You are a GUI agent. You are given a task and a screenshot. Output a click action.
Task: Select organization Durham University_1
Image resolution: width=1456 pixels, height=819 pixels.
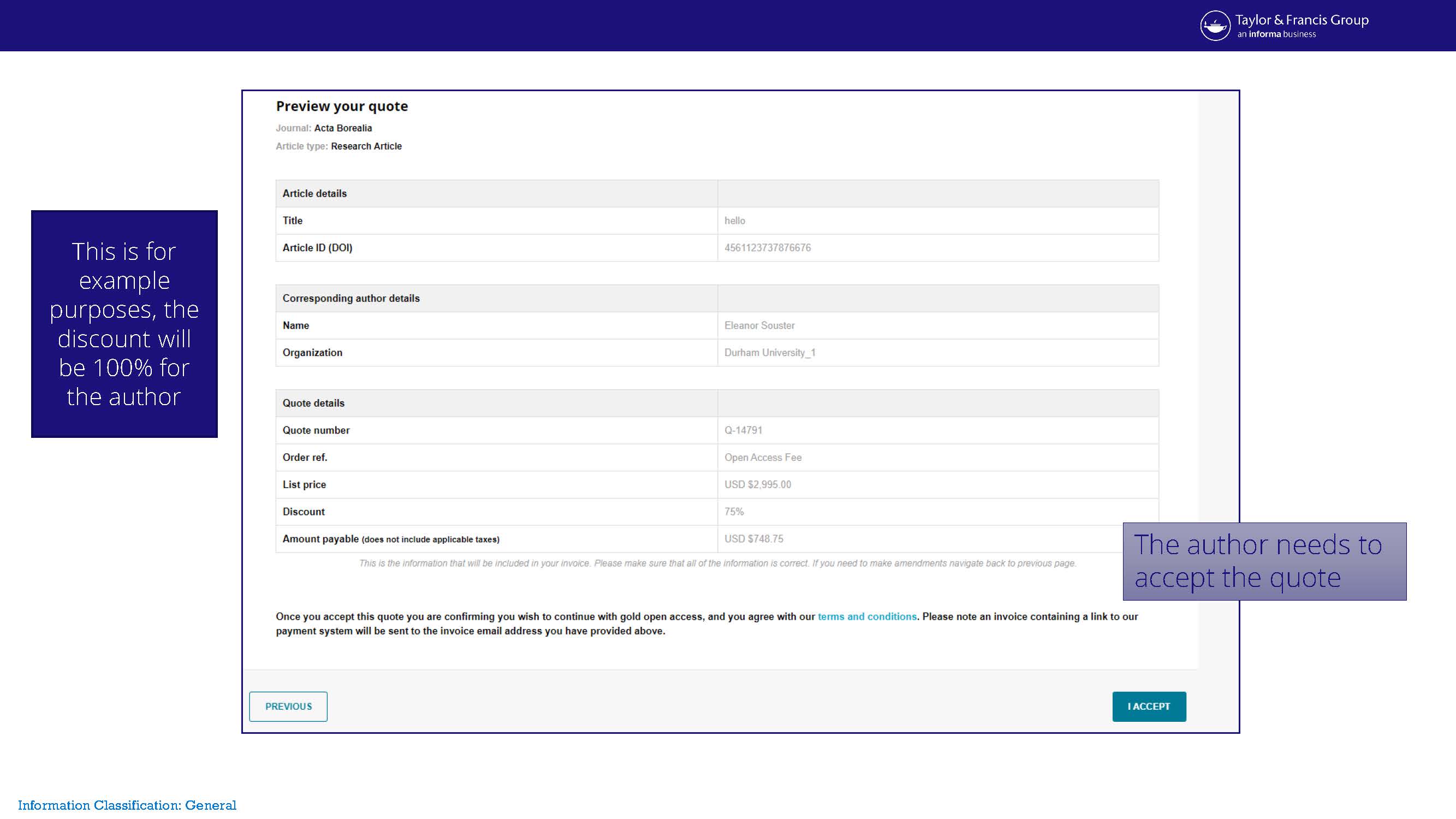coord(770,353)
